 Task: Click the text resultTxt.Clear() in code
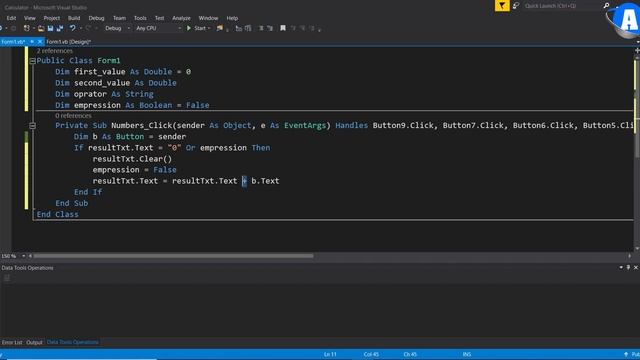click(x=132, y=159)
